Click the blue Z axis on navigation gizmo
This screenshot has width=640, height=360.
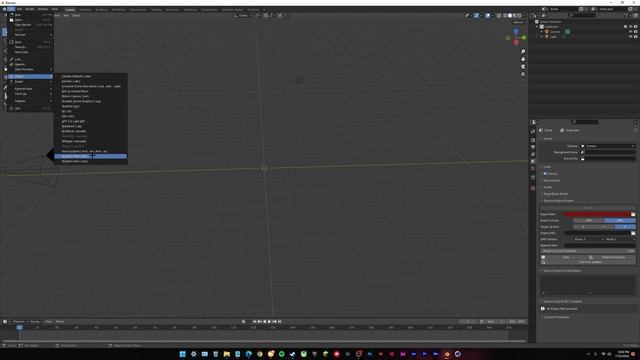click(x=516, y=31)
